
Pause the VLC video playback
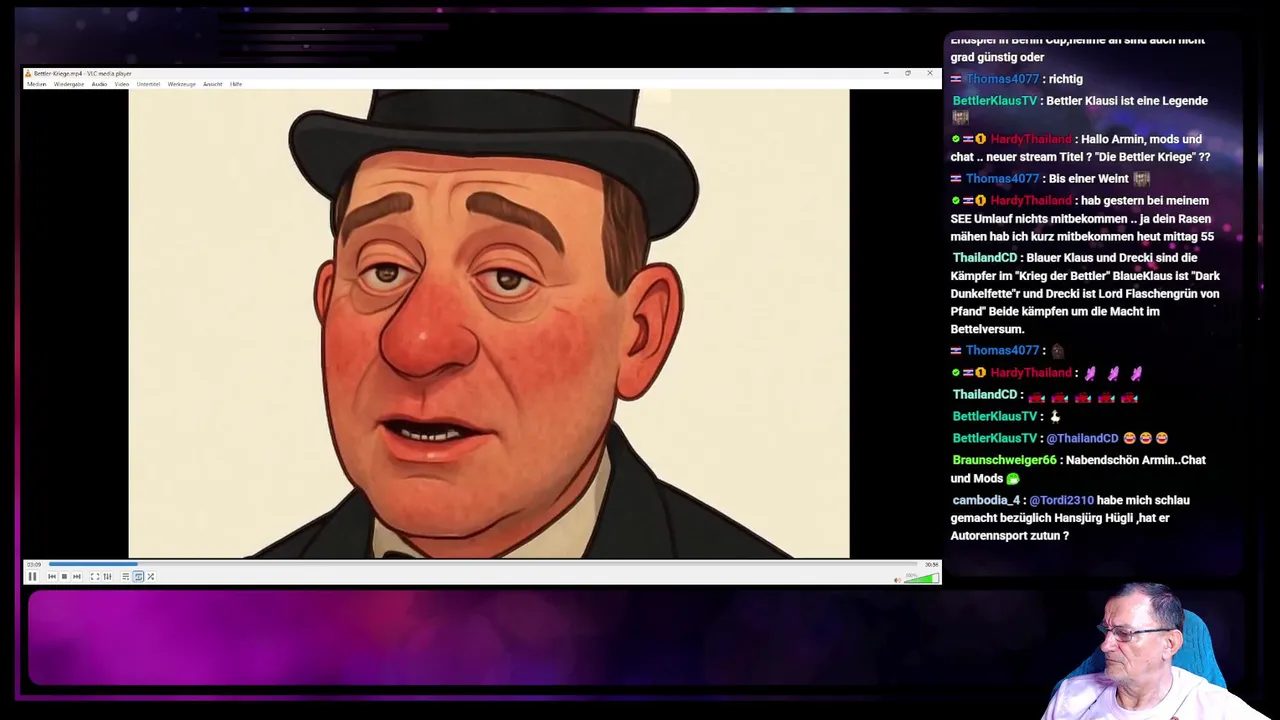[x=32, y=576]
